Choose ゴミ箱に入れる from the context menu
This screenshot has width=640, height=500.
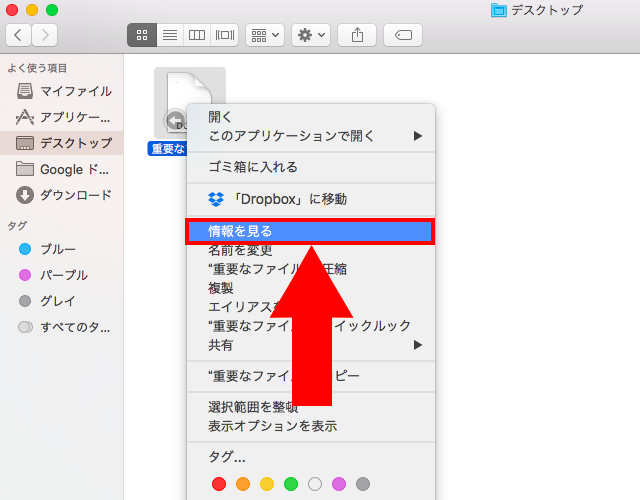[252, 167]
